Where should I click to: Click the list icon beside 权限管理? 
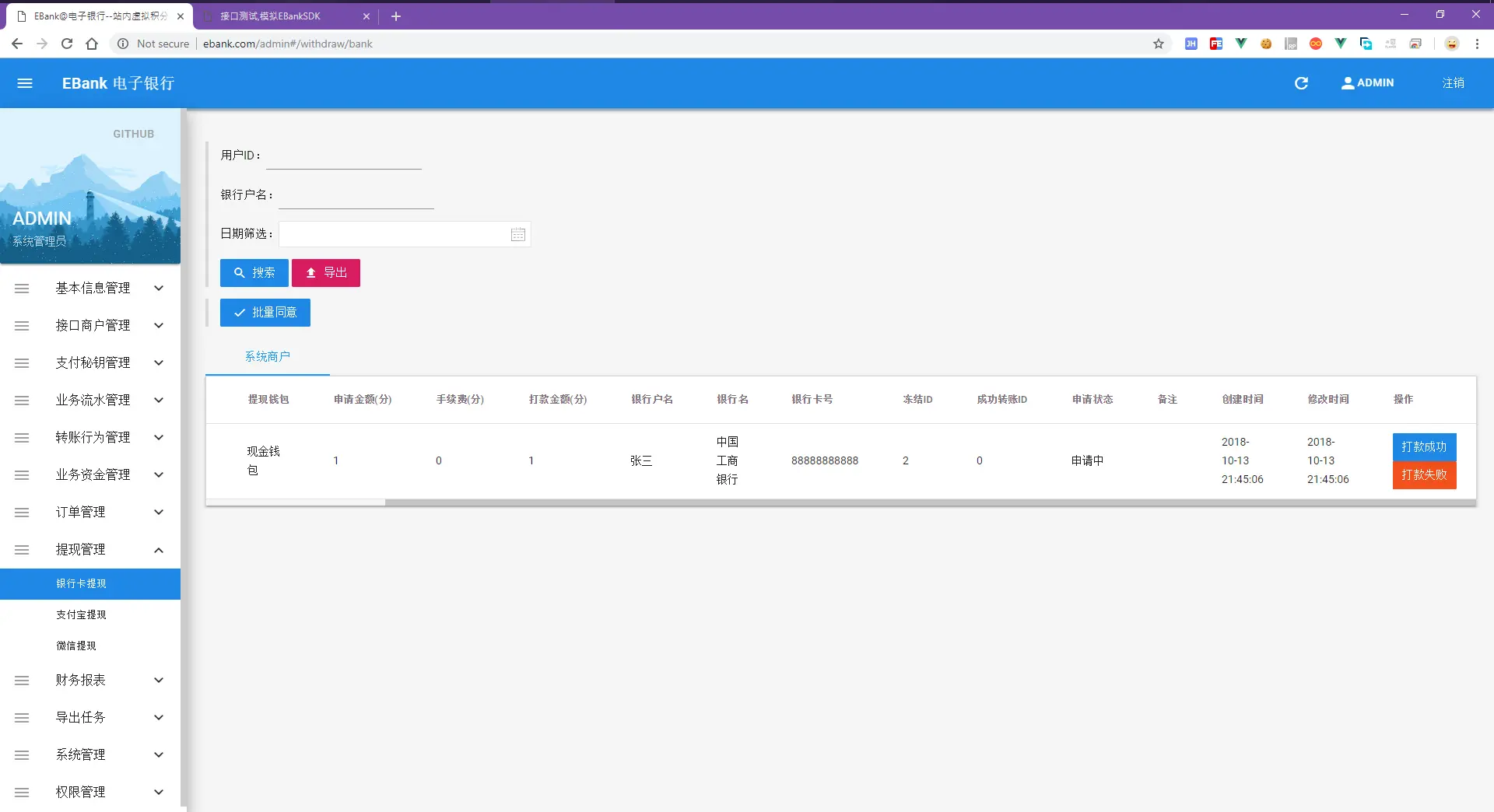point(22,793)
